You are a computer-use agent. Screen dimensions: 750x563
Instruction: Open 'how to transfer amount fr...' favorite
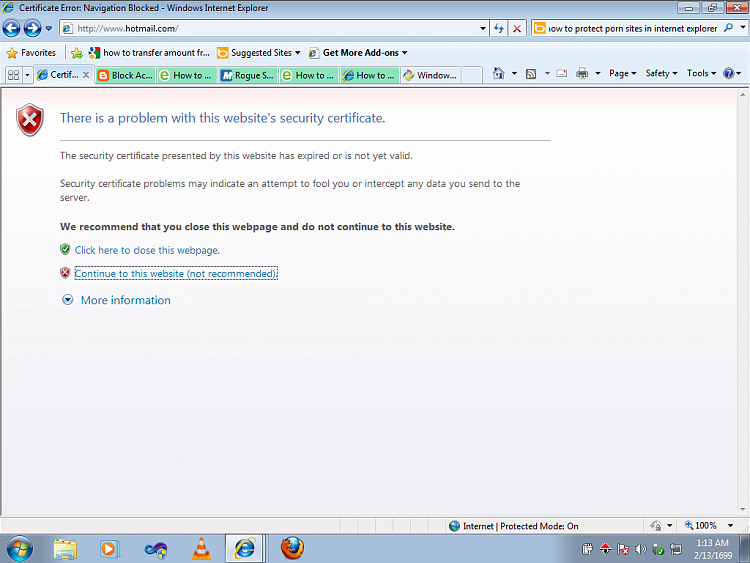[x=149, y=53]
